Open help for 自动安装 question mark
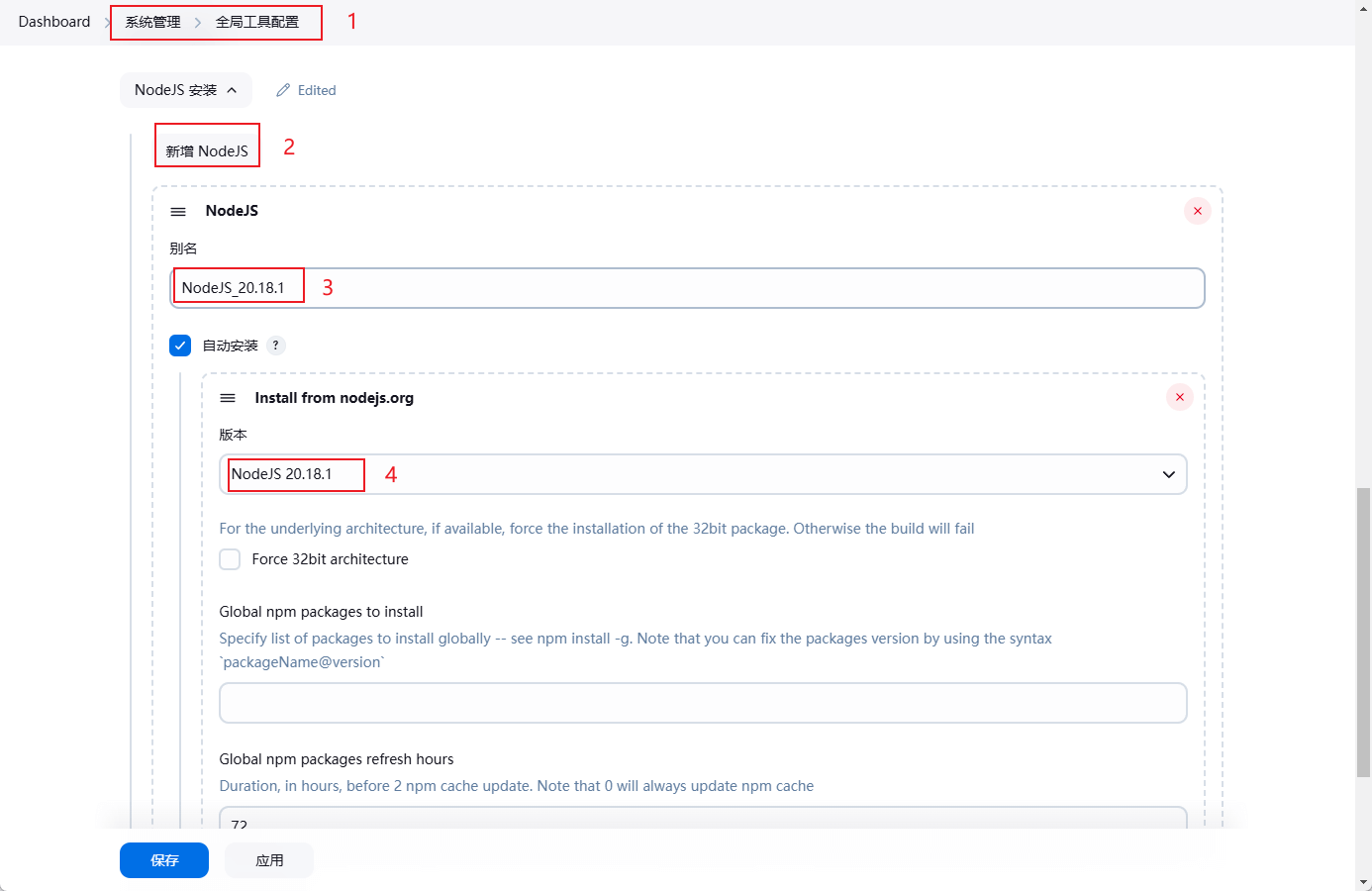1372x891 pixels. [276, 346]
